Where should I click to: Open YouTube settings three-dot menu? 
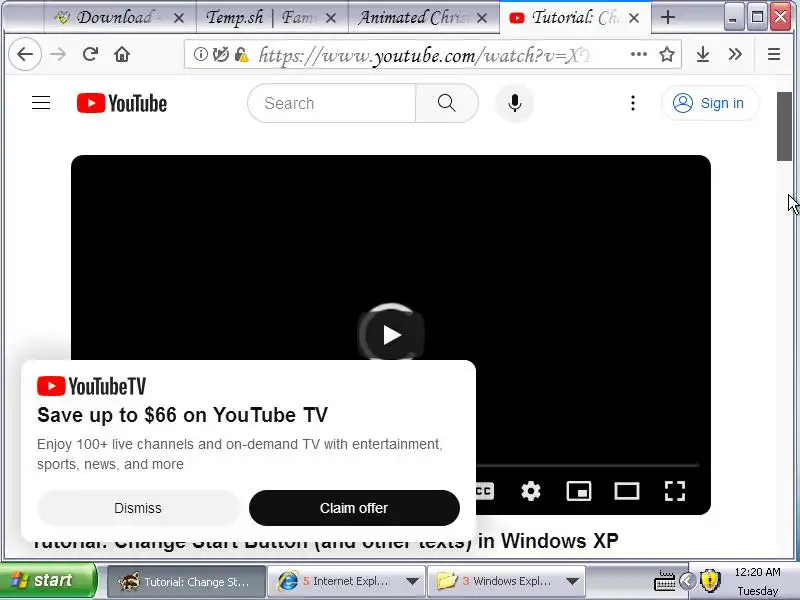pyautogui.click(x=633, y=103)
